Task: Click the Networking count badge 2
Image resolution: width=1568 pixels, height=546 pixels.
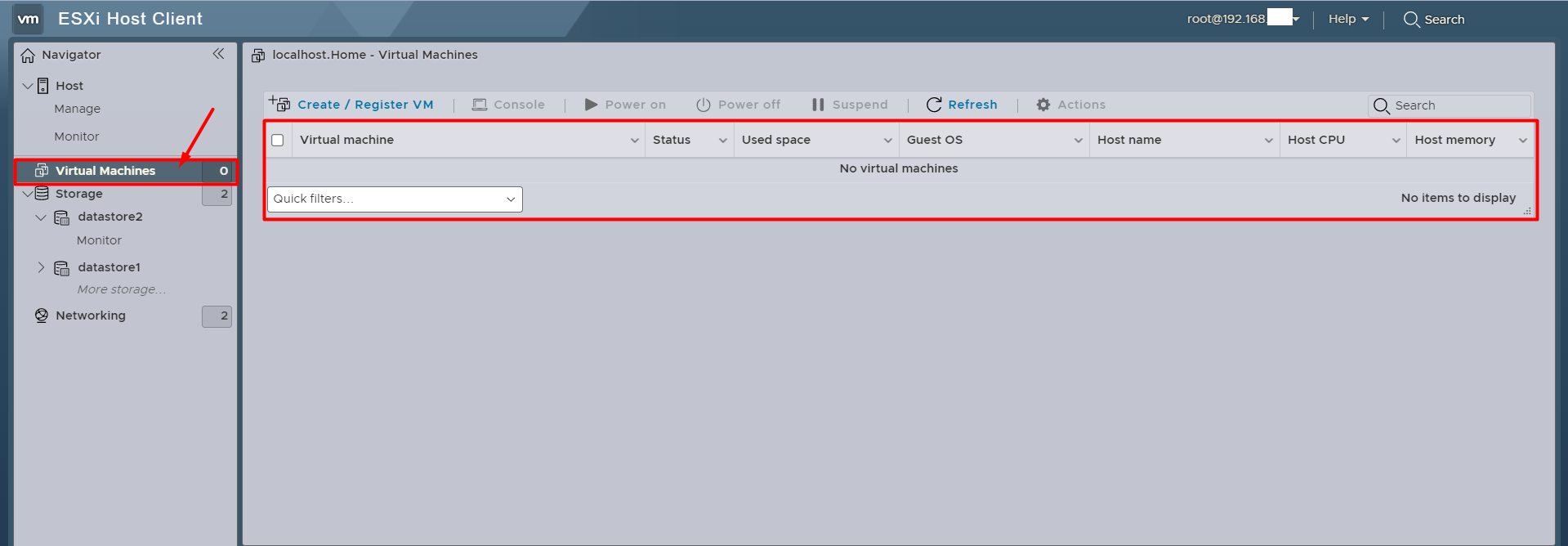Action: [217, 316]
